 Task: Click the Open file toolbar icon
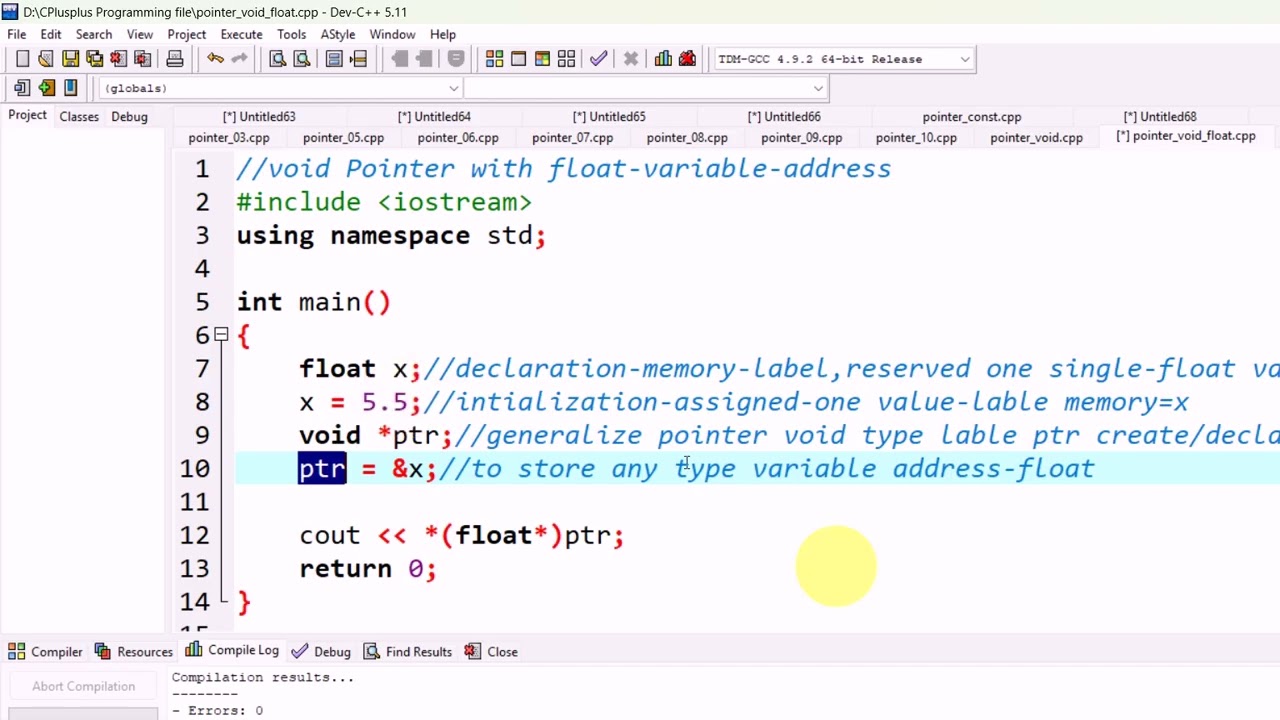pyautogui.click(x=46, y=59)
